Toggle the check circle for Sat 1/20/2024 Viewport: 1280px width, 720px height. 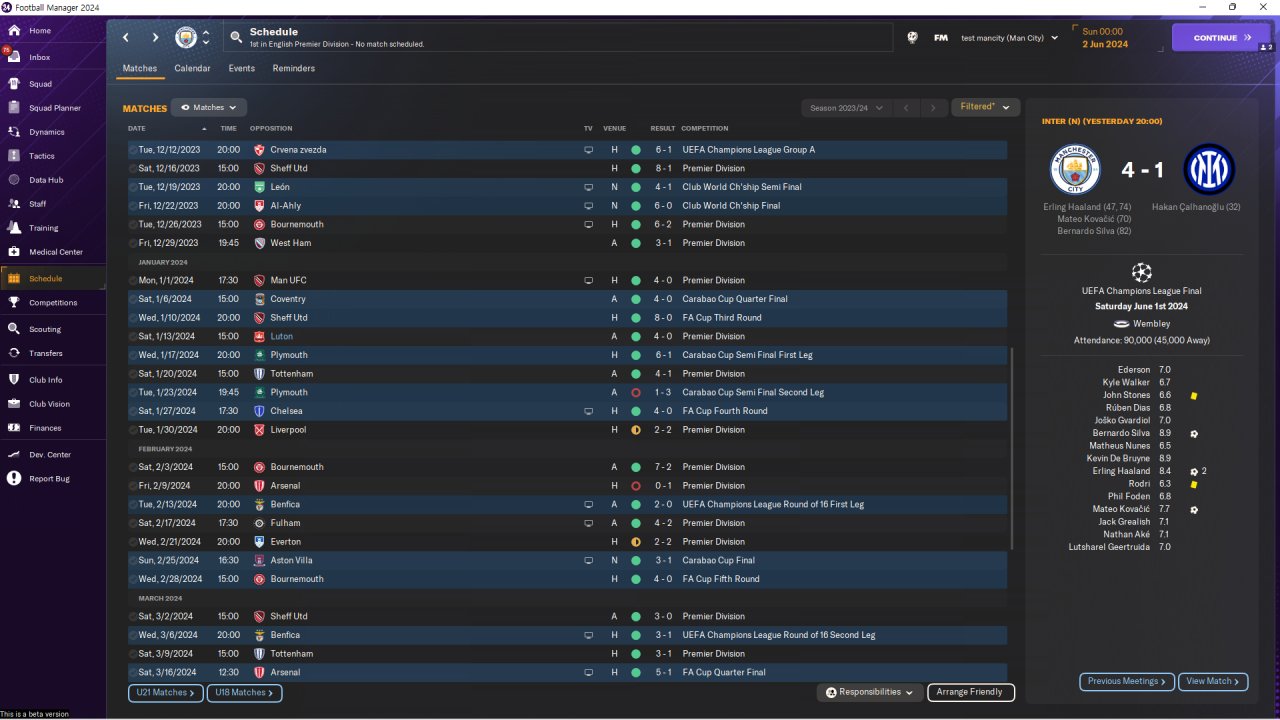[x=133, y=374]
